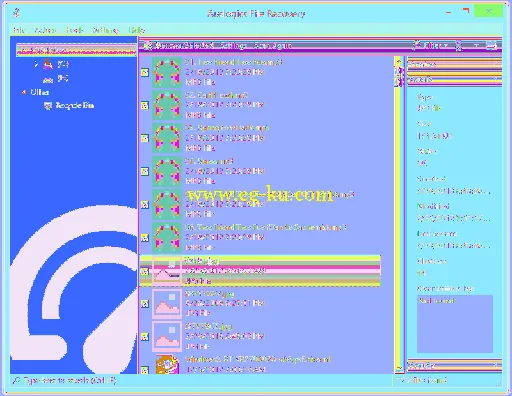512x396 pixels.
Task: Collapse the Other group in the tree
Action: pyautogui.click(x=24, y=92)
